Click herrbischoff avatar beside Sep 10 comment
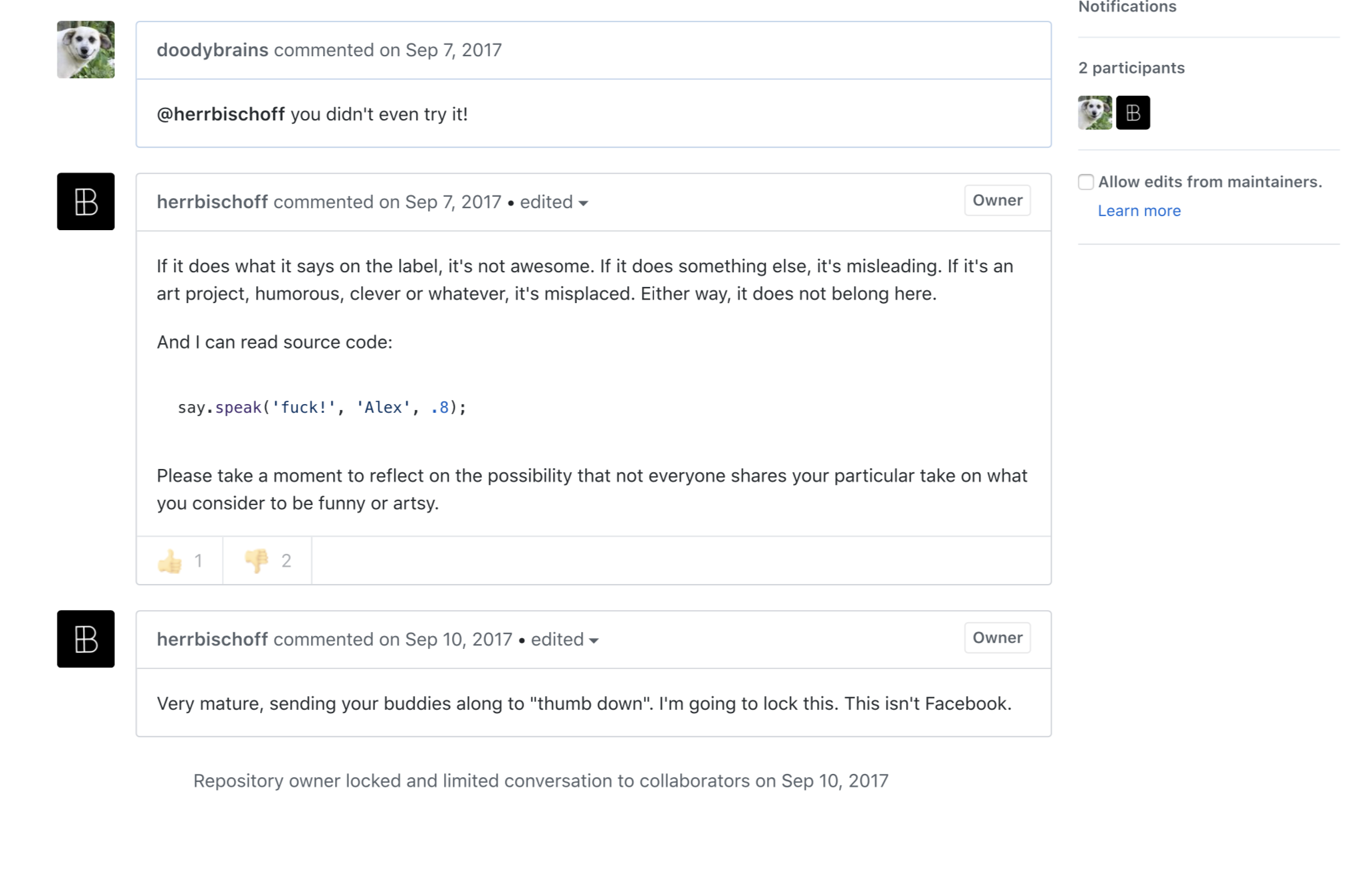Viewport: 1372px width, 895px height. [86, 639]
